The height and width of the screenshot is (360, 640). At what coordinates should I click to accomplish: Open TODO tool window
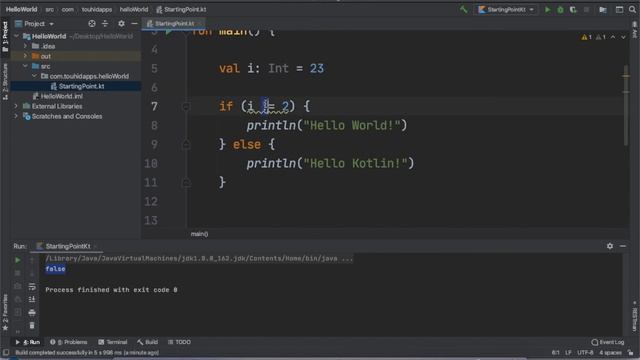[x=179, y=342]
